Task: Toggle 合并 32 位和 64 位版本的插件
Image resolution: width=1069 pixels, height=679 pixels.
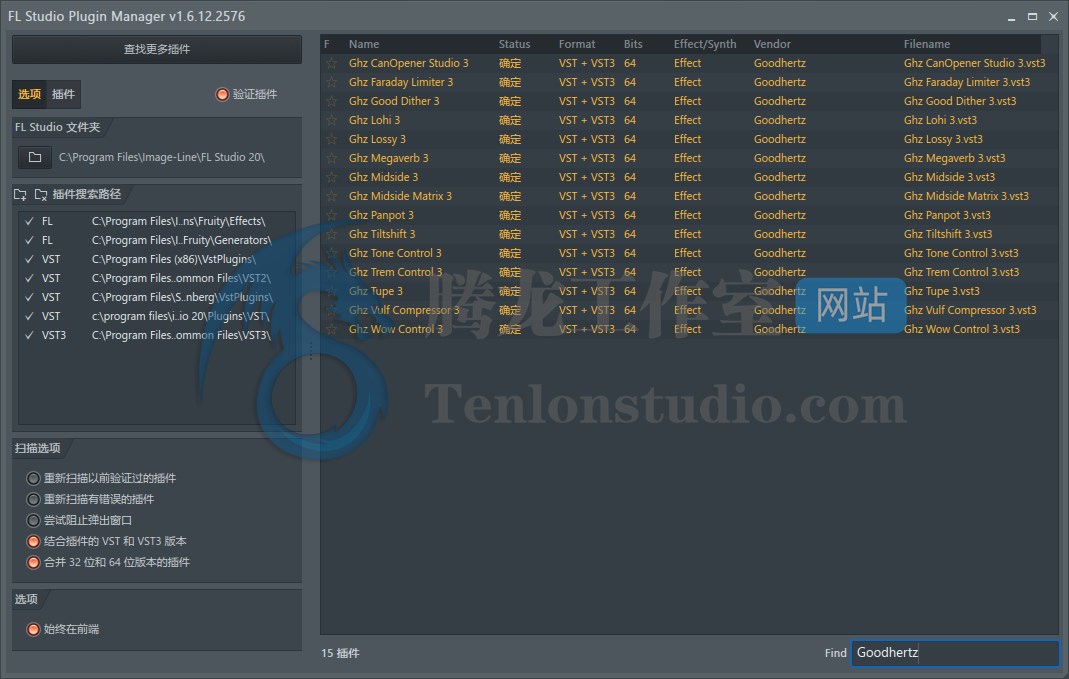Action: (33, 563)
